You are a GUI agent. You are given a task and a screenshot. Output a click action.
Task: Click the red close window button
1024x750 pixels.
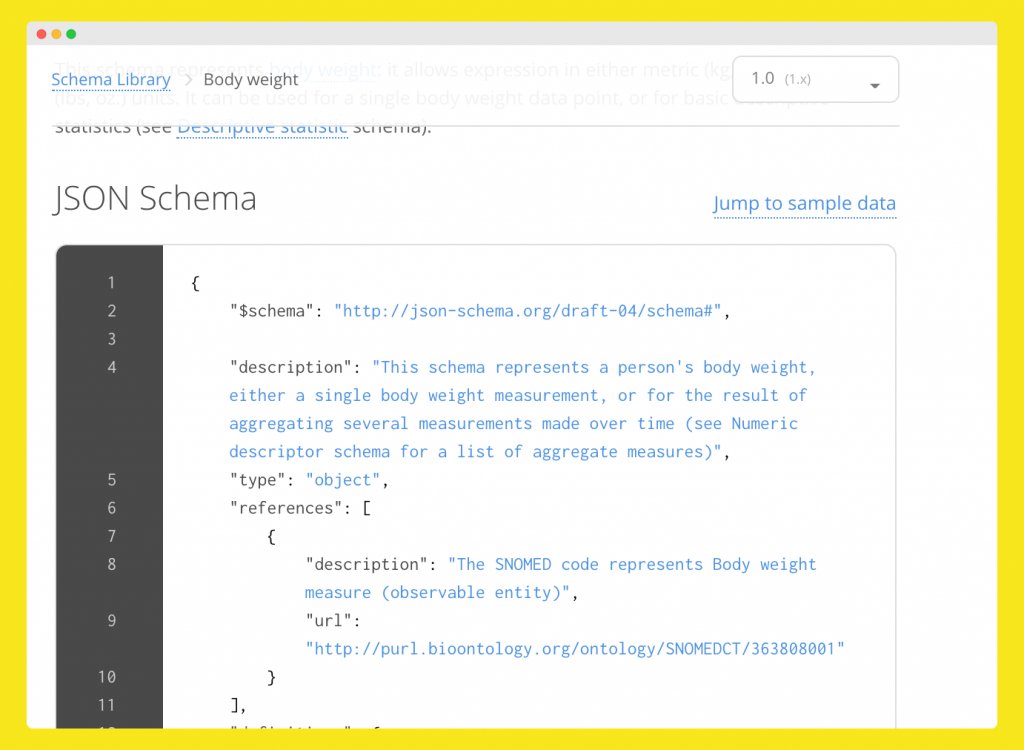41,34
